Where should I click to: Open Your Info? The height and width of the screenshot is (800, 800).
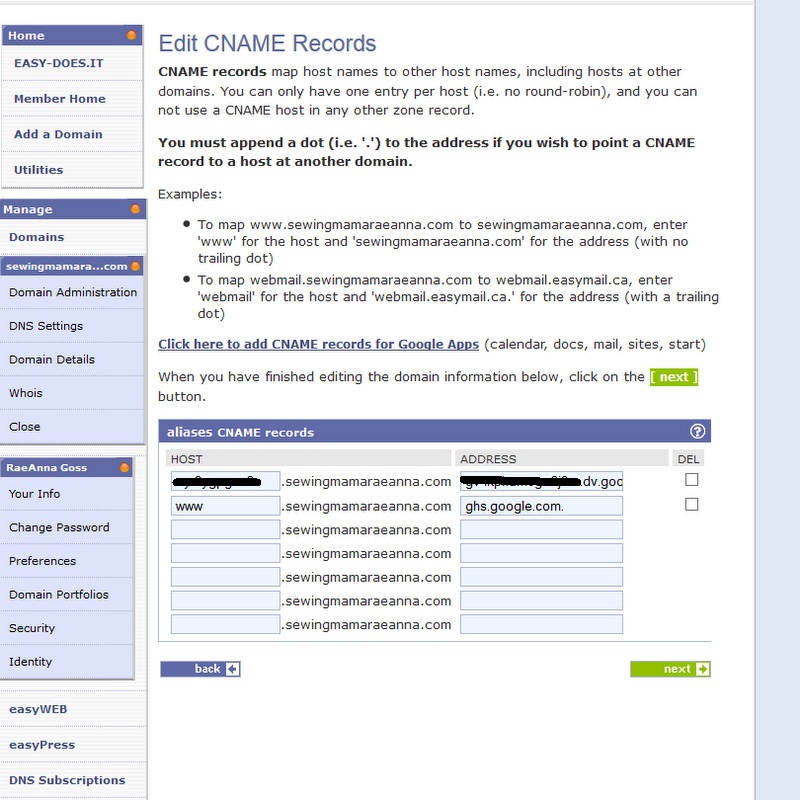tap(34, 494)
